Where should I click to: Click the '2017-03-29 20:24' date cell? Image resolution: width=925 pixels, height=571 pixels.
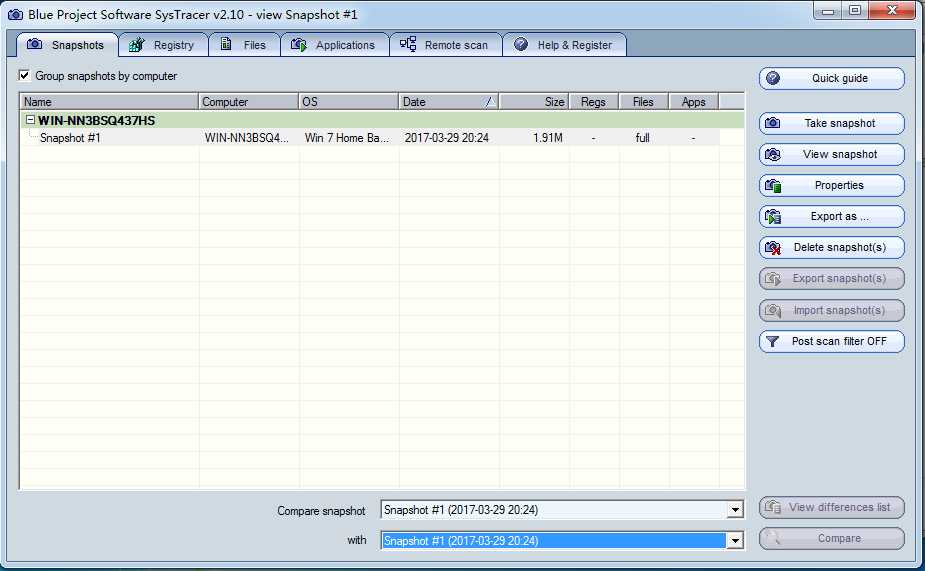pos(447,138)
